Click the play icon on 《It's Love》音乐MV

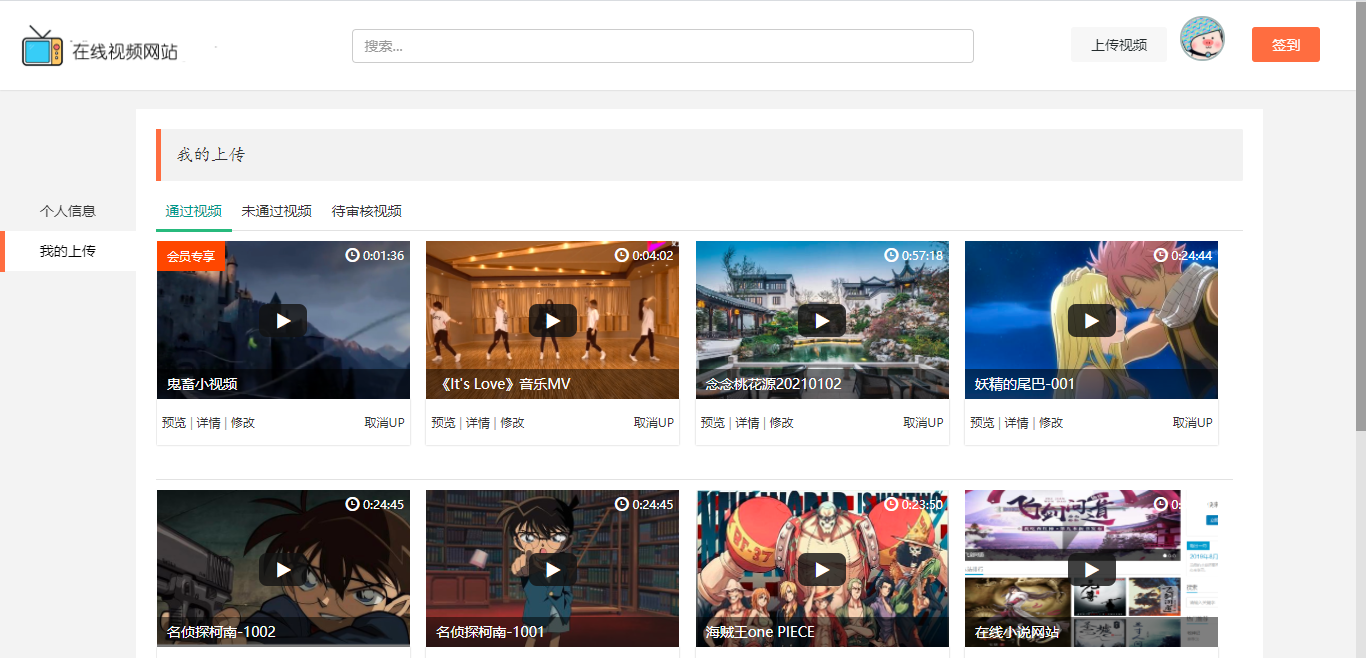pyautogui.click(x=552, y=320)
